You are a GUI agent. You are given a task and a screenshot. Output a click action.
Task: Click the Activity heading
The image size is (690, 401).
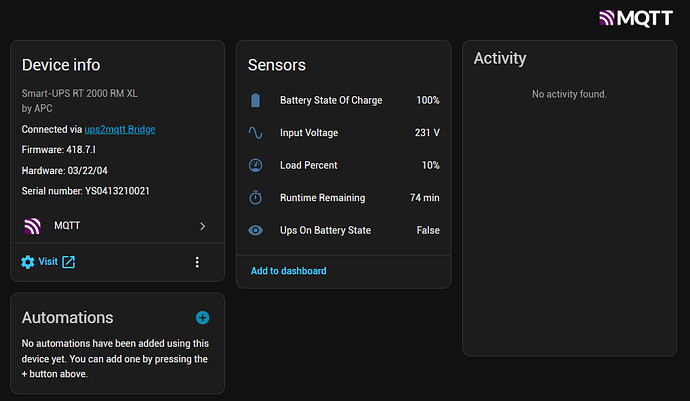tap(500, 58)
